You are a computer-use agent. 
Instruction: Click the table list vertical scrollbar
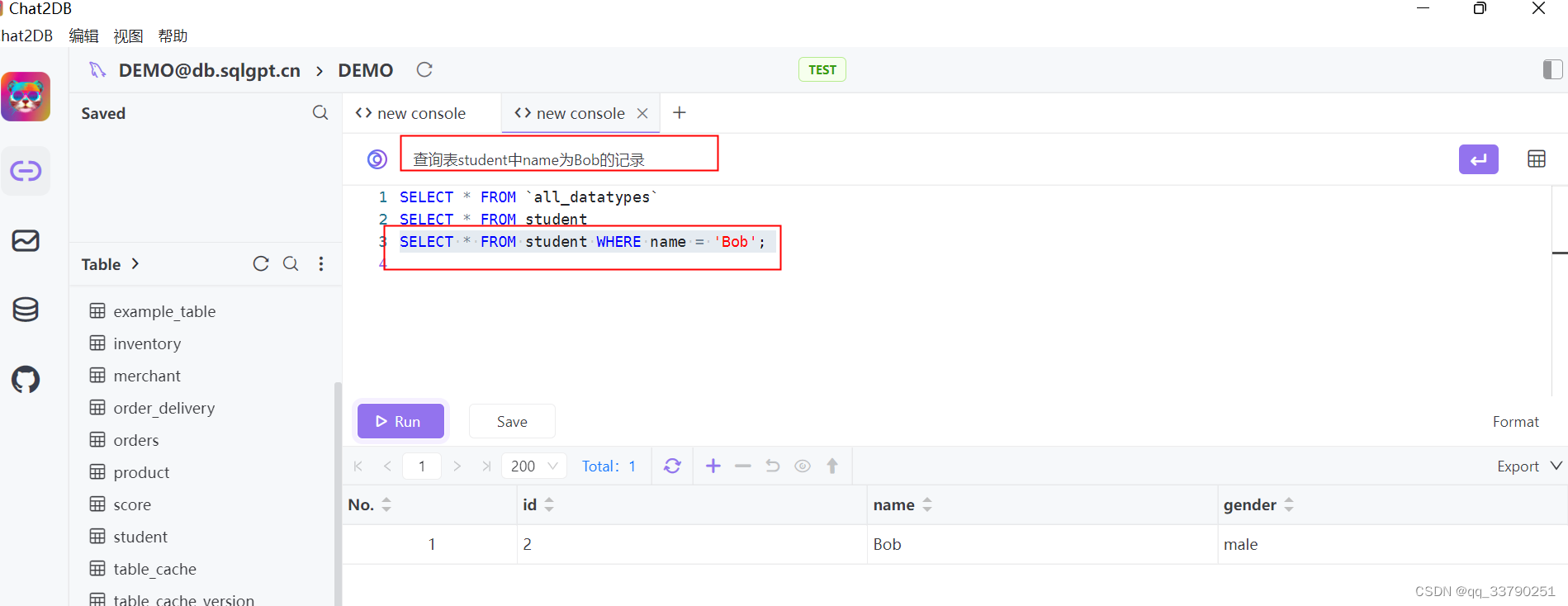point(338,493)
